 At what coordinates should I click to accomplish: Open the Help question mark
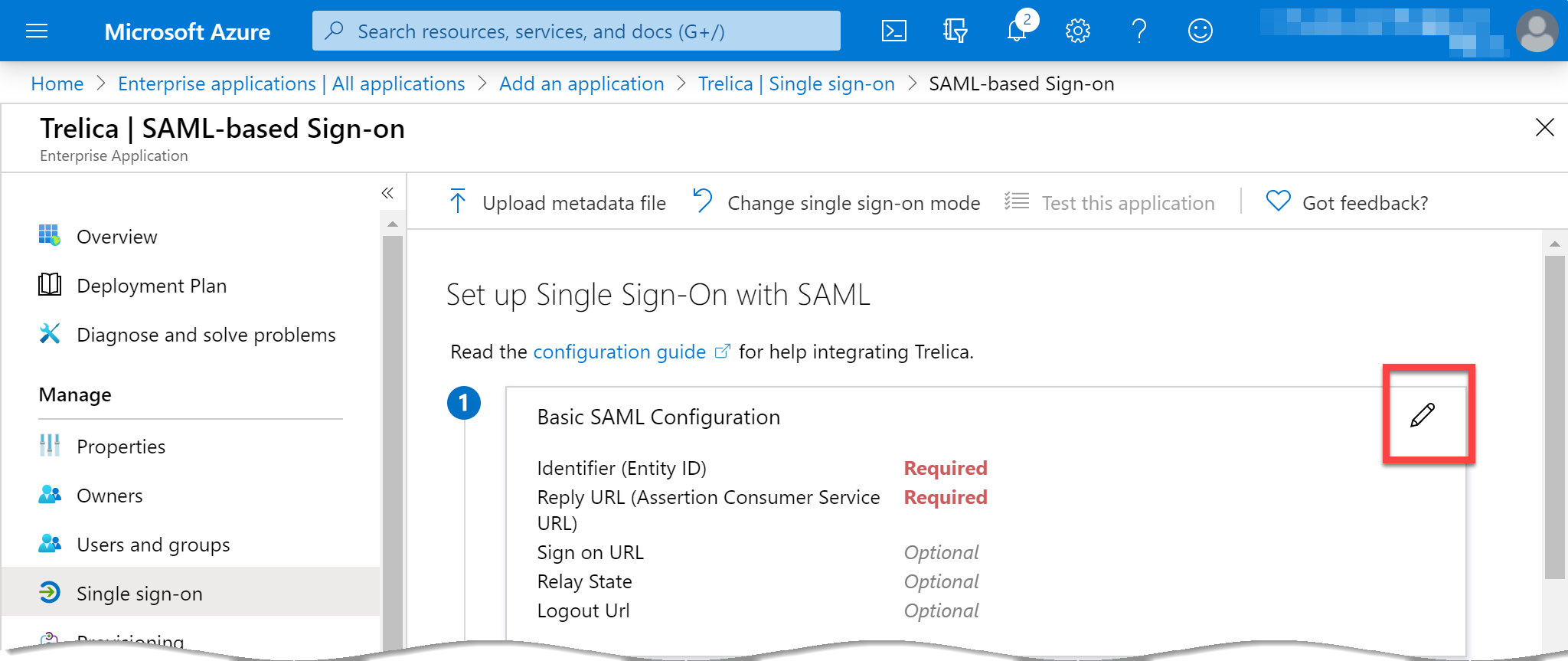point(1139,31)
